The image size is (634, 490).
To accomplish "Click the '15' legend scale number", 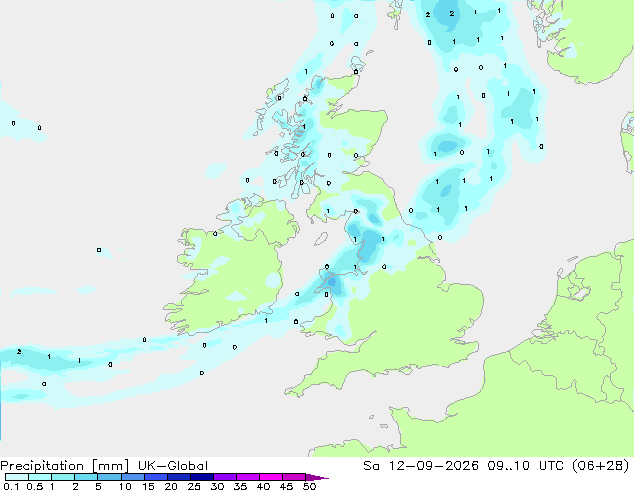I will point(148,486).
